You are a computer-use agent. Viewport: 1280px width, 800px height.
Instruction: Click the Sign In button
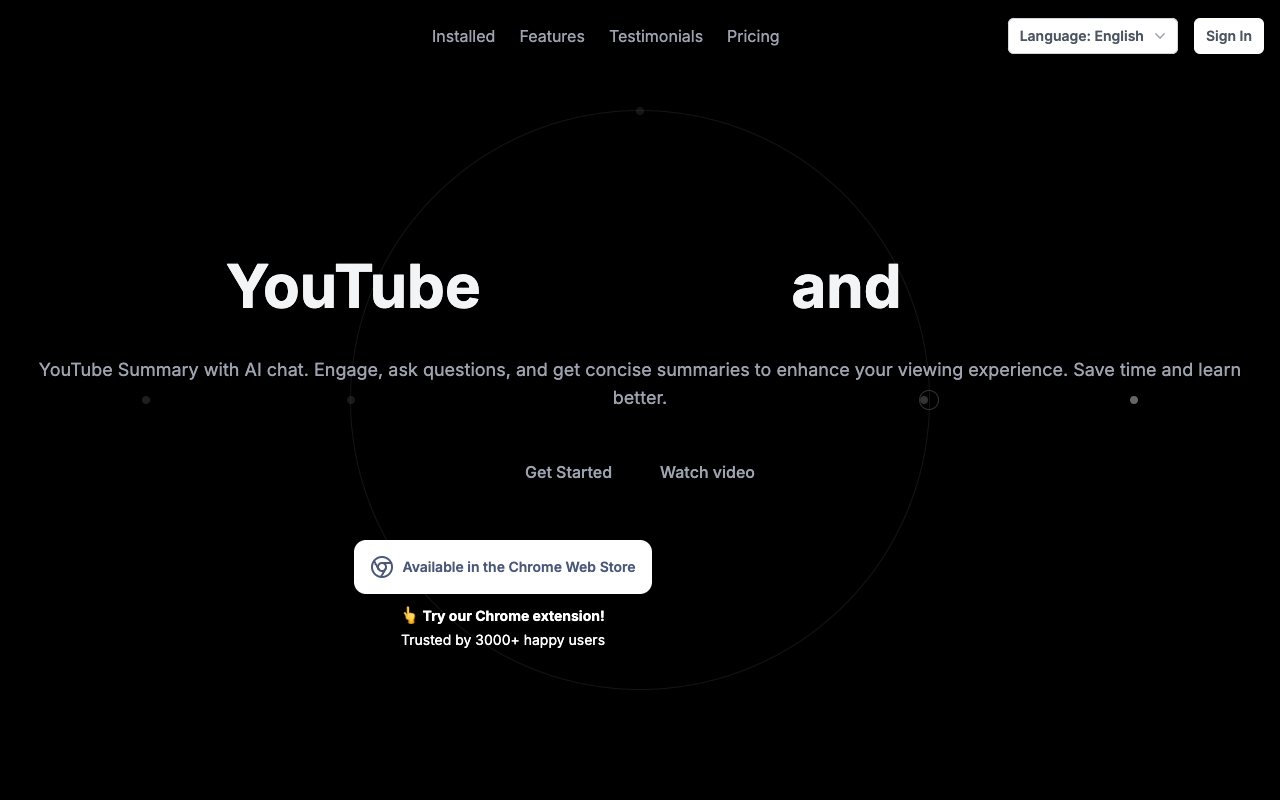point(1229,36)
